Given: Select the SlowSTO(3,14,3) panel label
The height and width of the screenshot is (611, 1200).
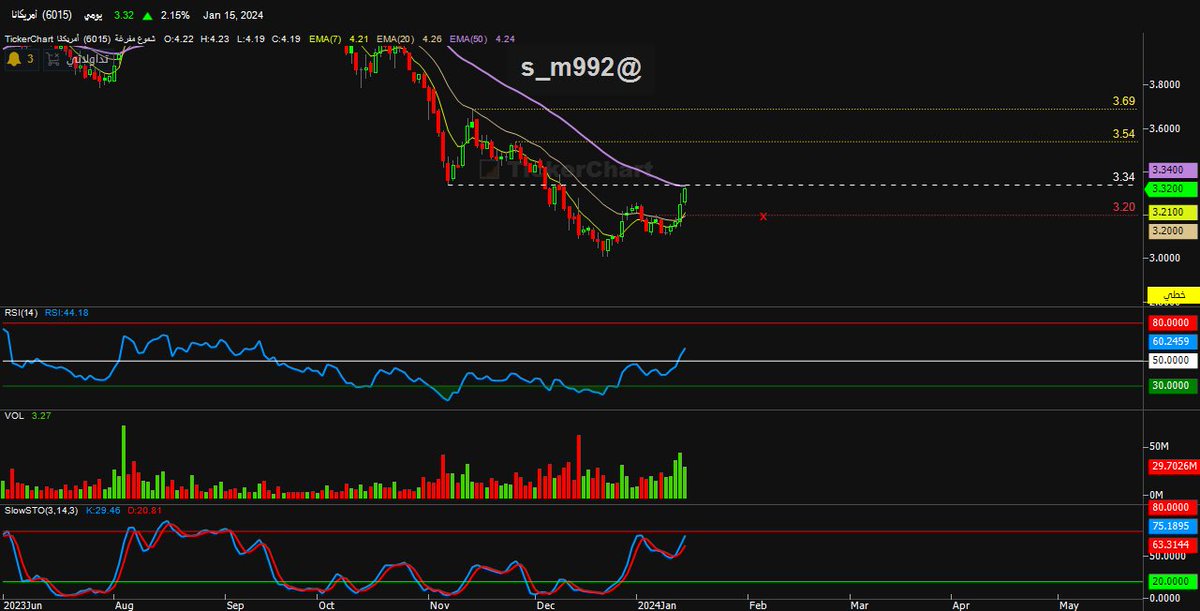Looking at the screenshot, I should tap(41, 510).
